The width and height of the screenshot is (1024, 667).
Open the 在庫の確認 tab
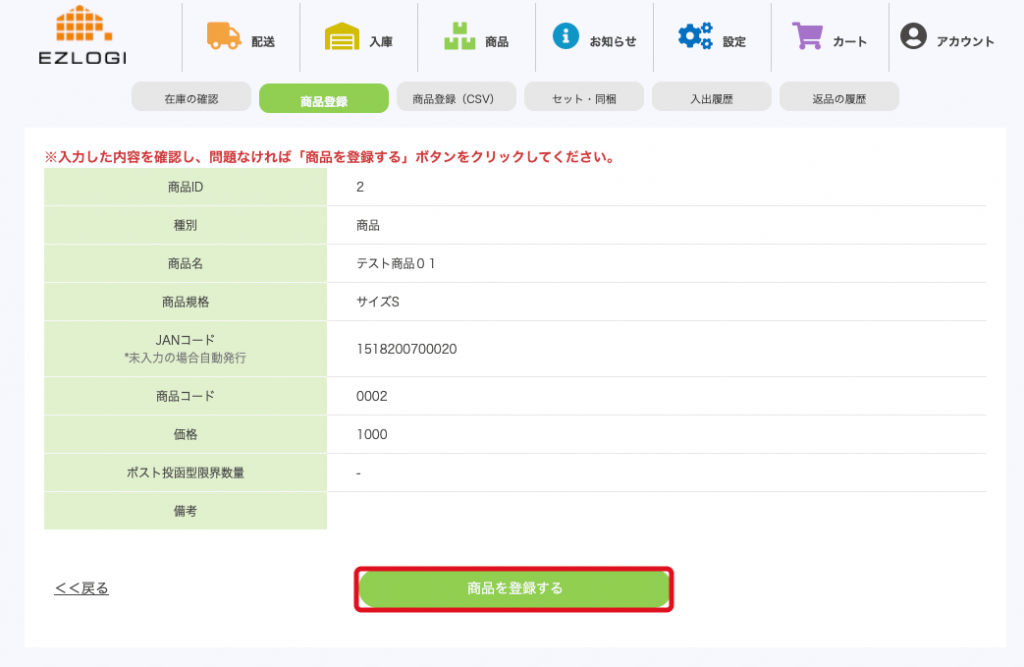pos(191,99)
